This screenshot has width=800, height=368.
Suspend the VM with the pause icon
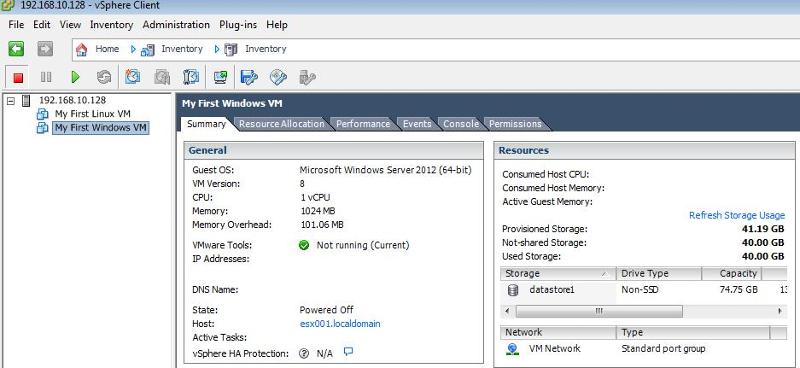pos(46,77)
